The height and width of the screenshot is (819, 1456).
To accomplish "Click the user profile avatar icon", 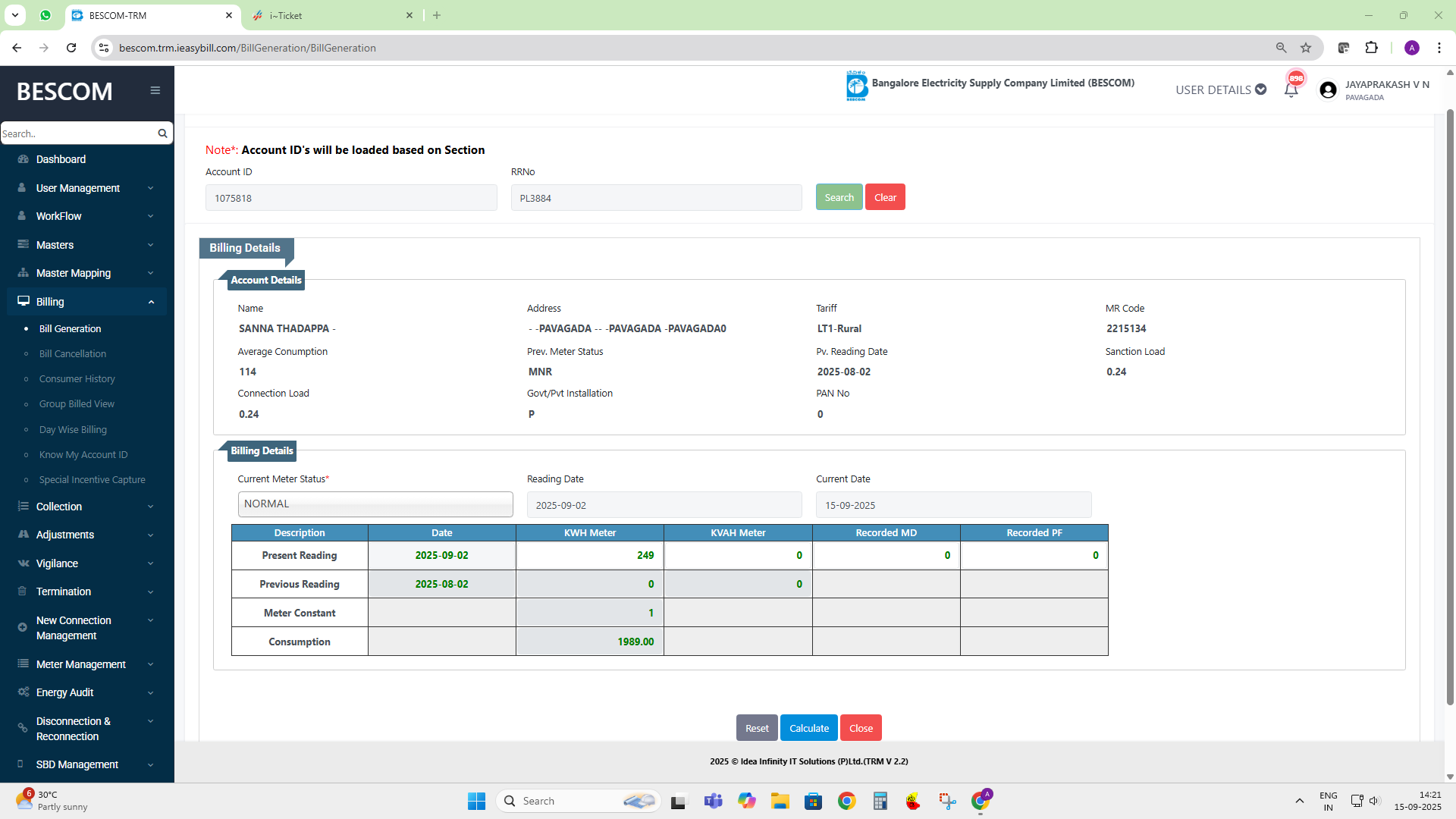I will coord(1327,90).
